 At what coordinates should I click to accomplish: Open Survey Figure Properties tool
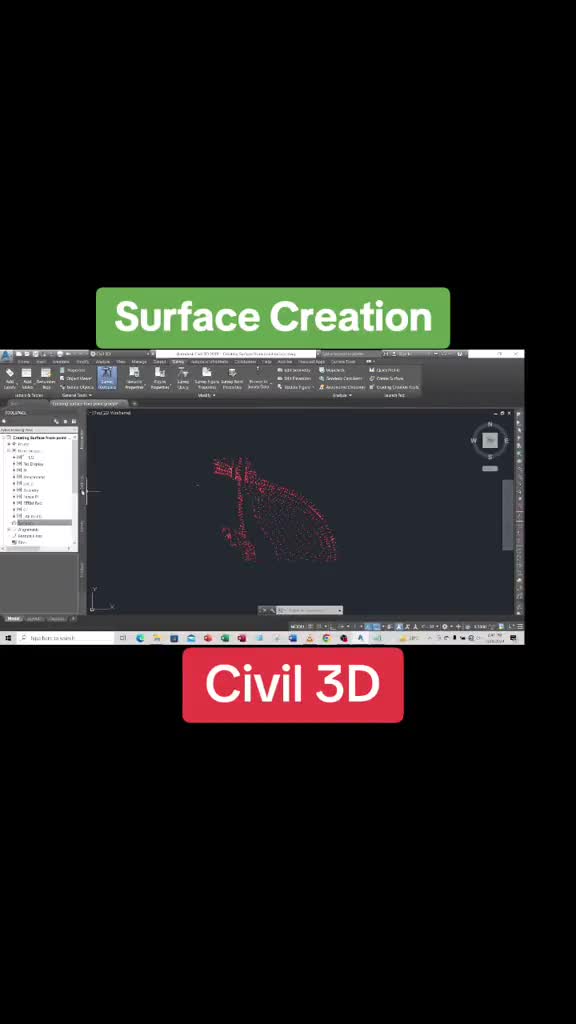tap(206, 378)
